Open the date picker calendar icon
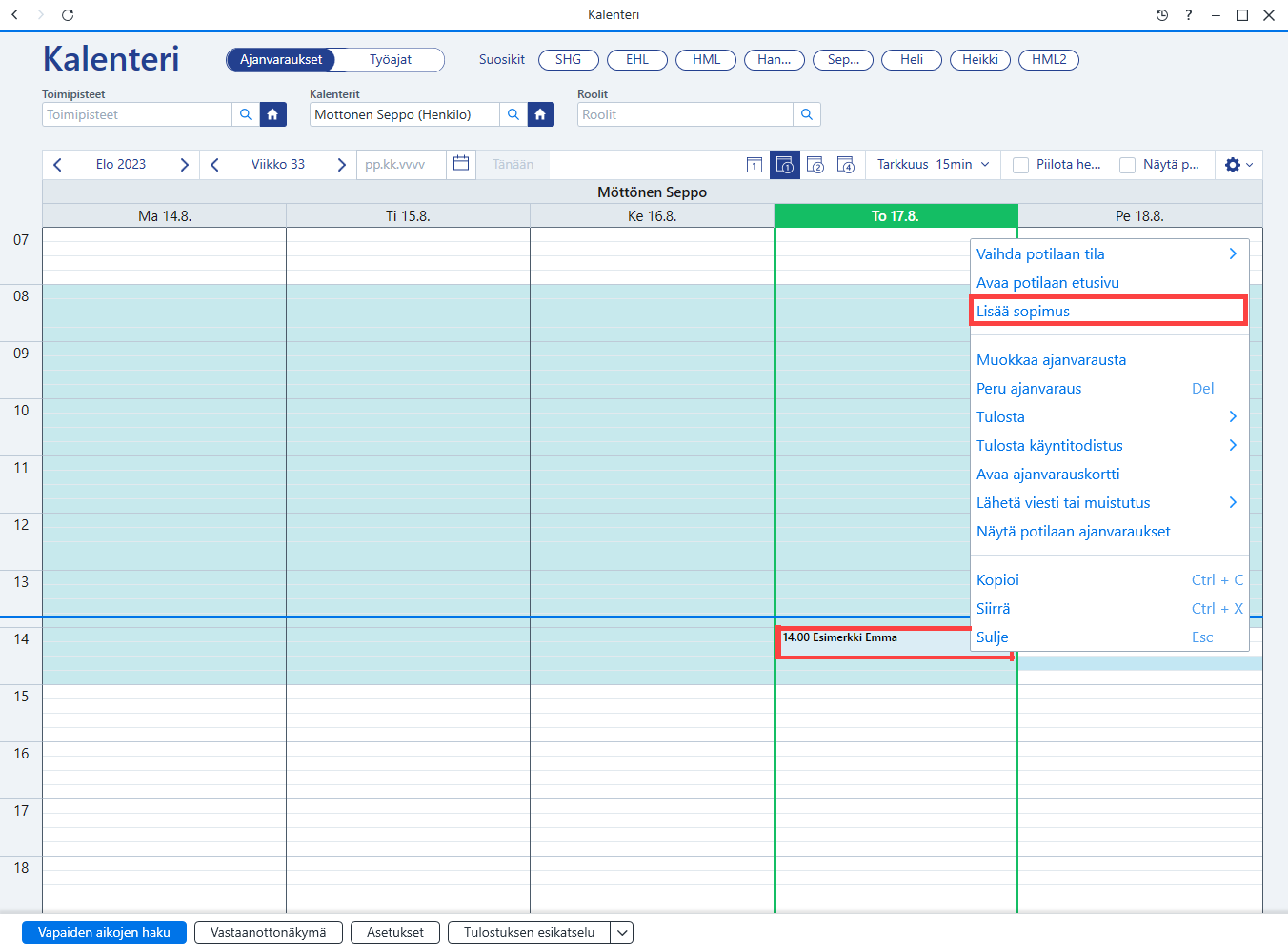This screenshot has width=1288, height=950. tap(461, 164)
